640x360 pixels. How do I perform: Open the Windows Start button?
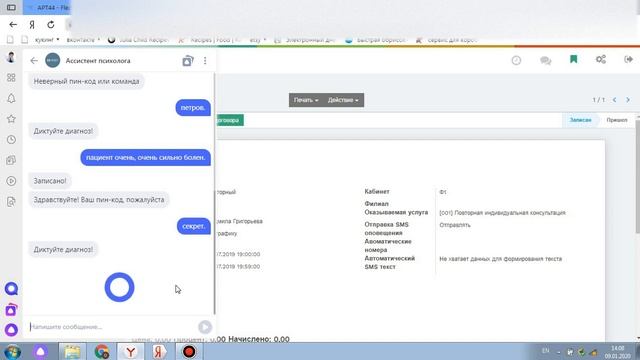coord(13,351)
